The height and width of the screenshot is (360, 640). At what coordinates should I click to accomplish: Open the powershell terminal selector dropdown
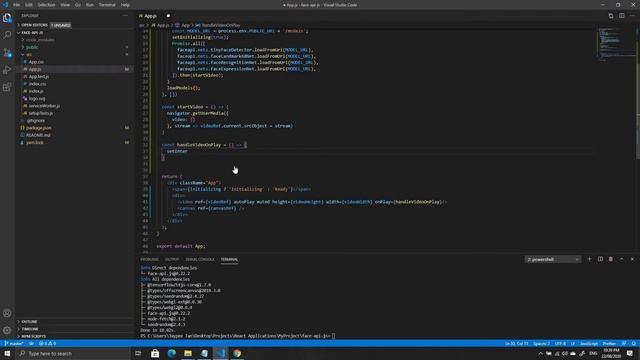[x=553, y=259]
